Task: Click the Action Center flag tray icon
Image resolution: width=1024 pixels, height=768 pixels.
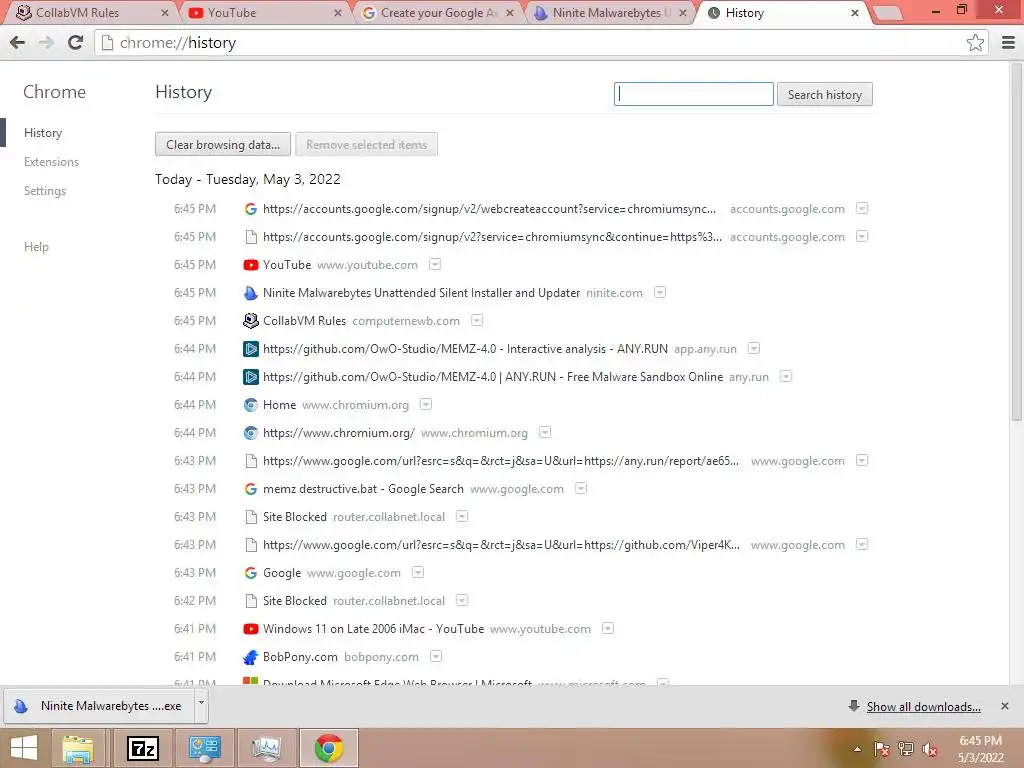Action: click(882, 750)
